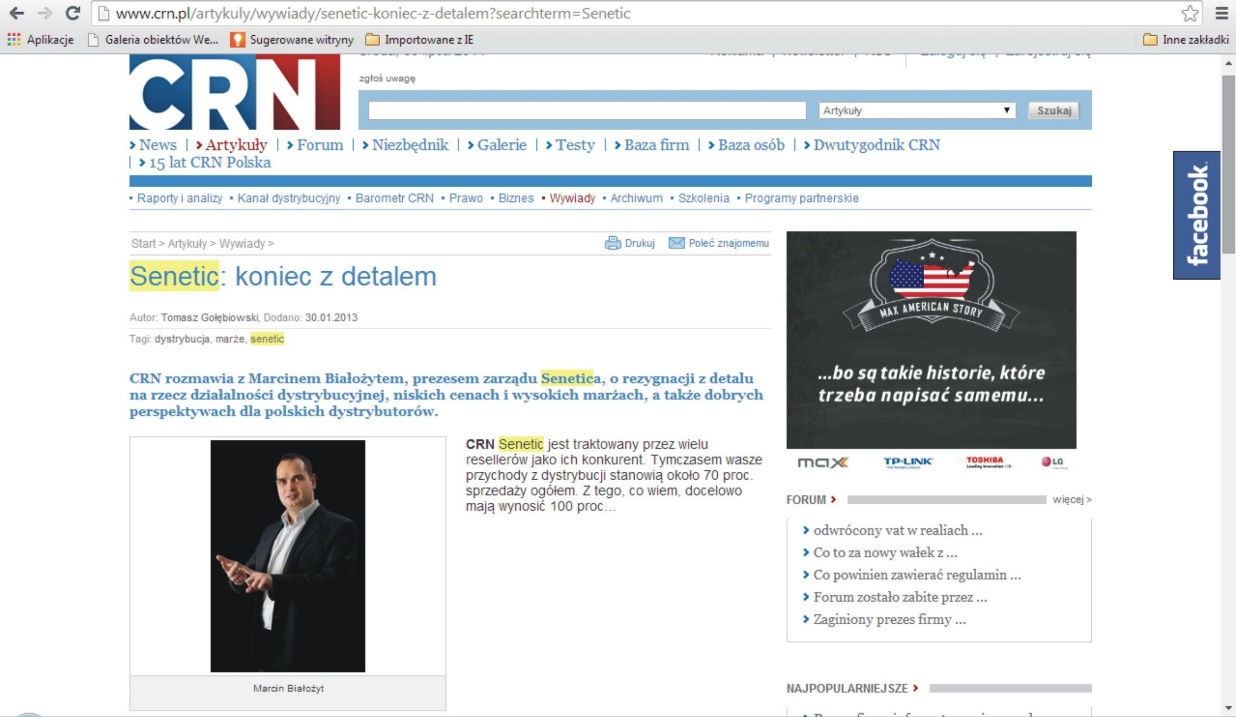Select the Kanał dystrybucyjny submenu tab
1236x717 pixels.
[289, 198]
